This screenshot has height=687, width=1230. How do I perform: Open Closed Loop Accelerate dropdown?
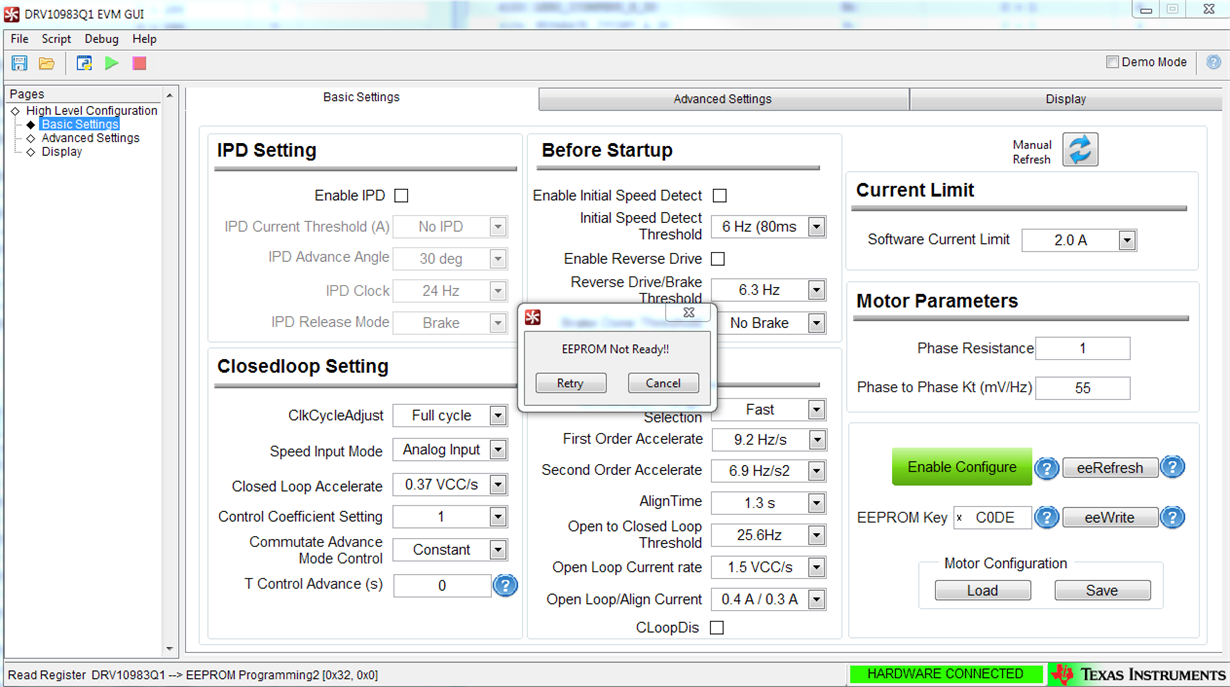(x=498, y=485)
